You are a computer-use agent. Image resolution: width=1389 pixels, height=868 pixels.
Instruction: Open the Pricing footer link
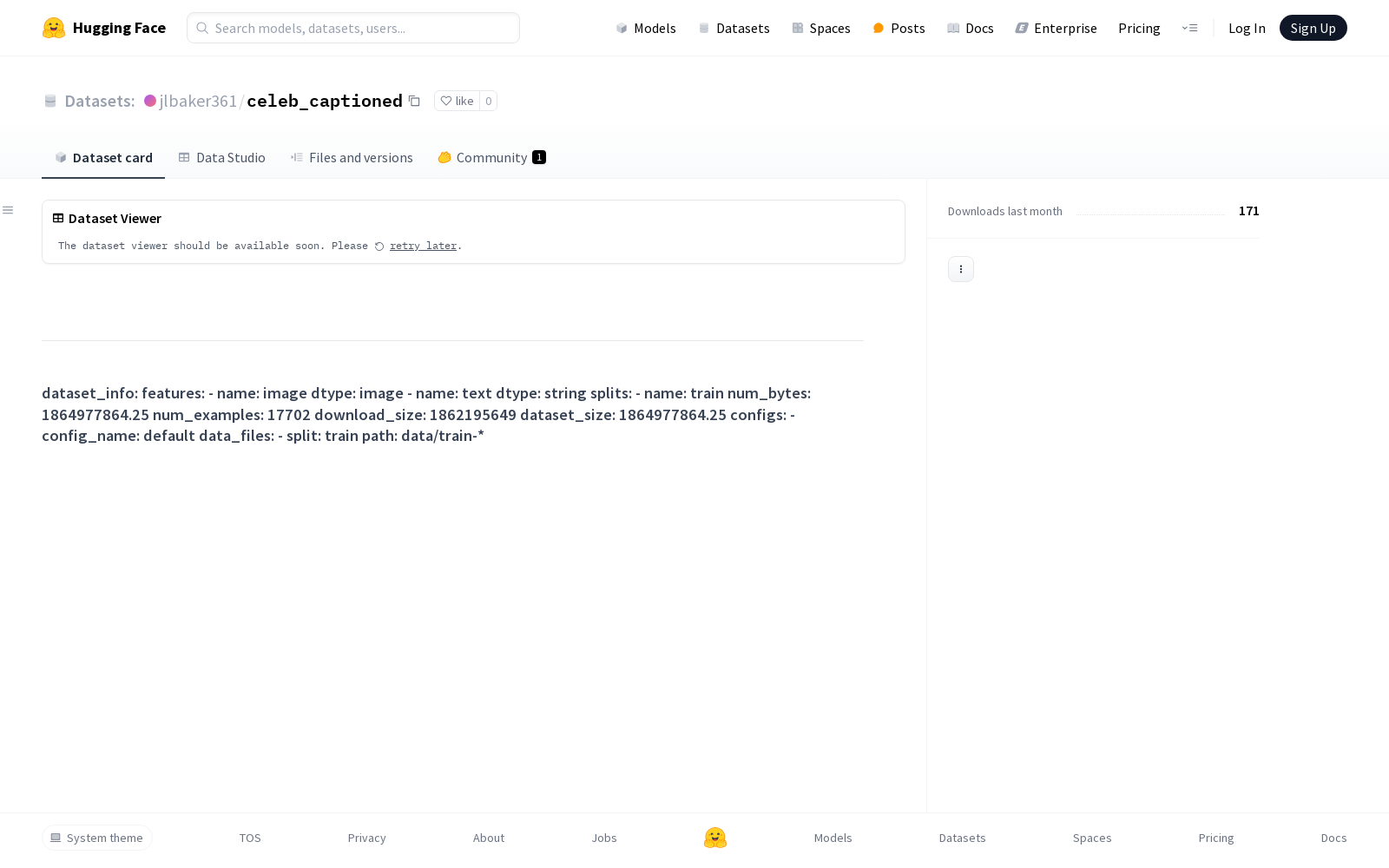point(1216,838)
